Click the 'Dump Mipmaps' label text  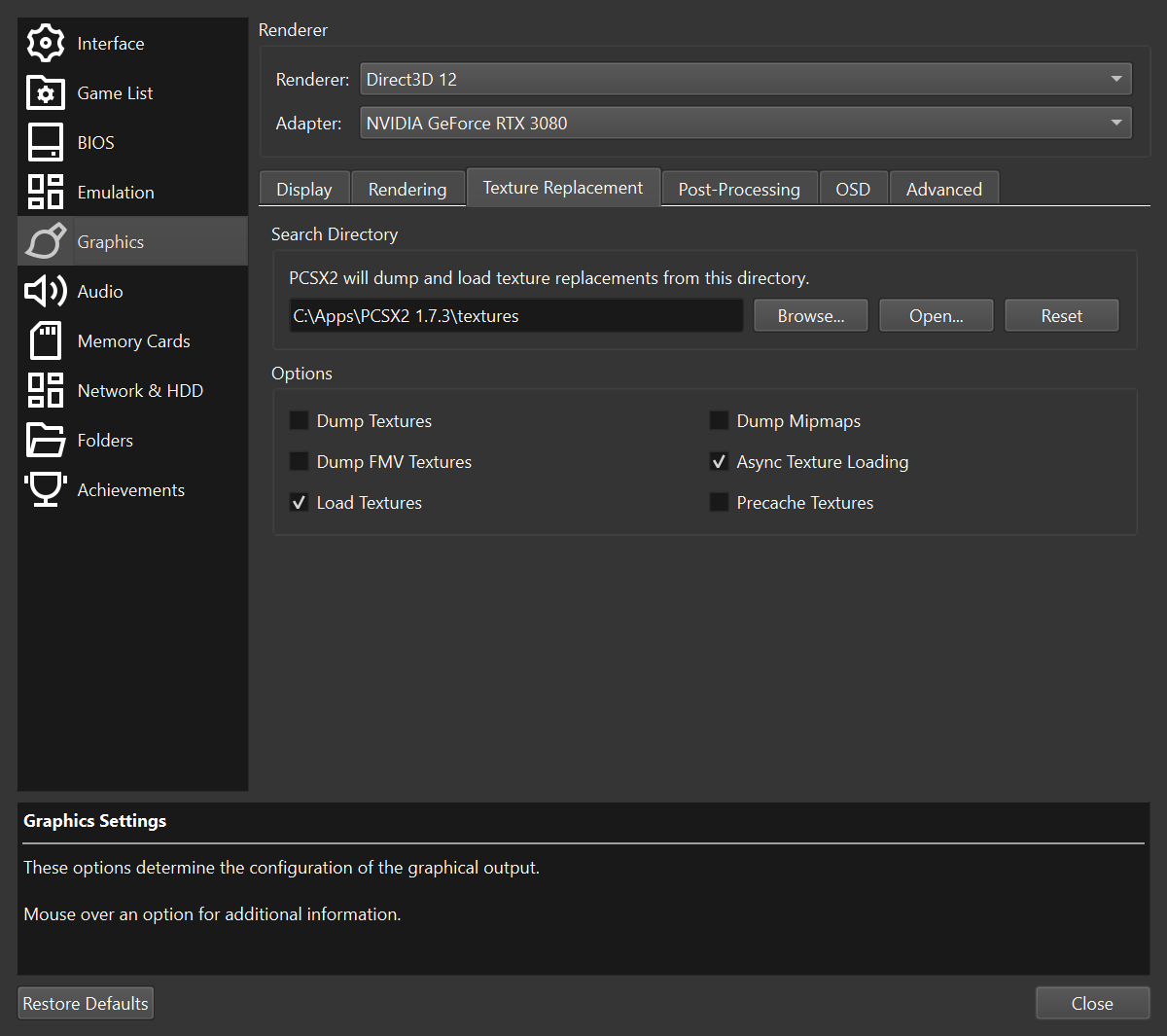[798, 420]
